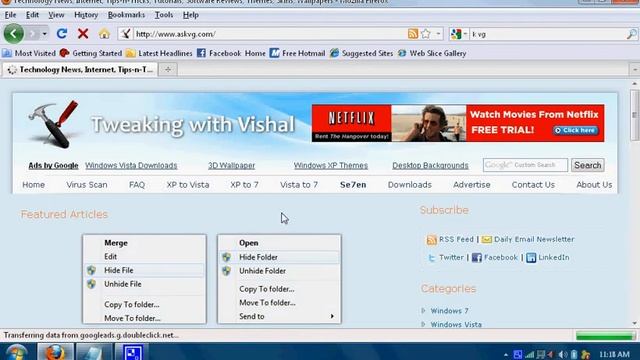Click the grayed Forward arrow button

[33, 34]
